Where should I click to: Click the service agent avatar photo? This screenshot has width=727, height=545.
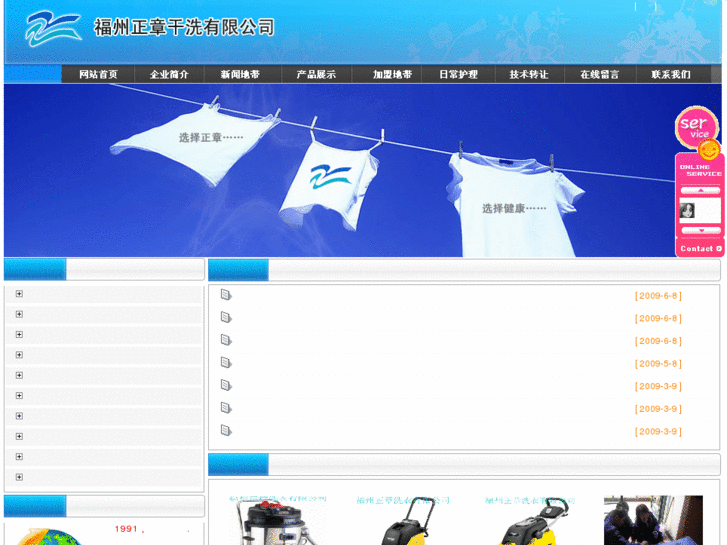[x=687, y=210]
